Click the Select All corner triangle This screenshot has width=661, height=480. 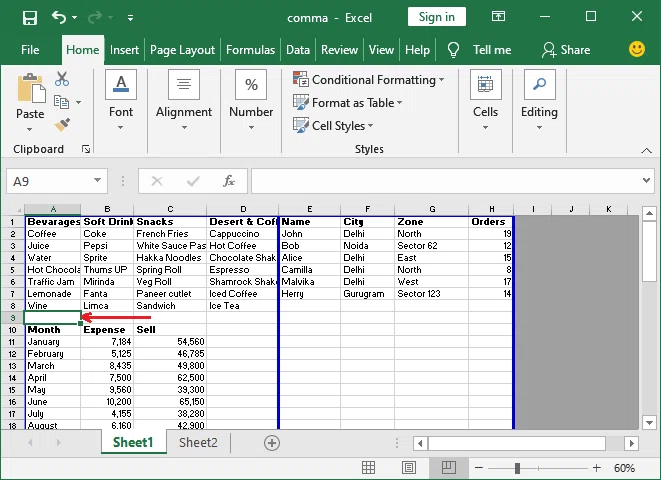click(x=13, y=209)
